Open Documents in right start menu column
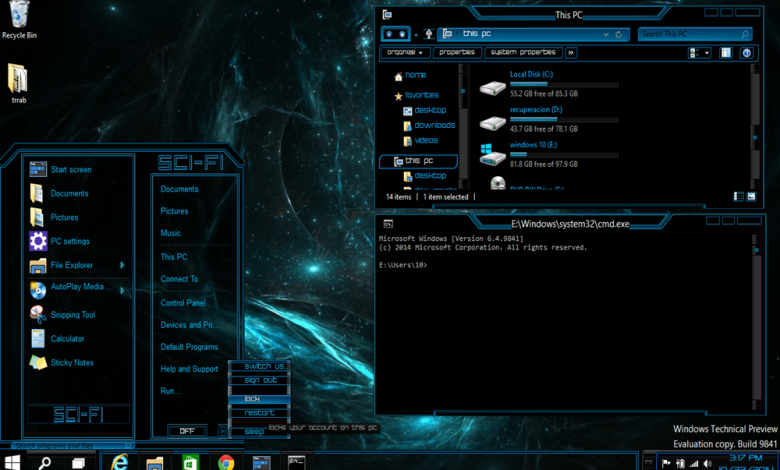 point(179,189)
